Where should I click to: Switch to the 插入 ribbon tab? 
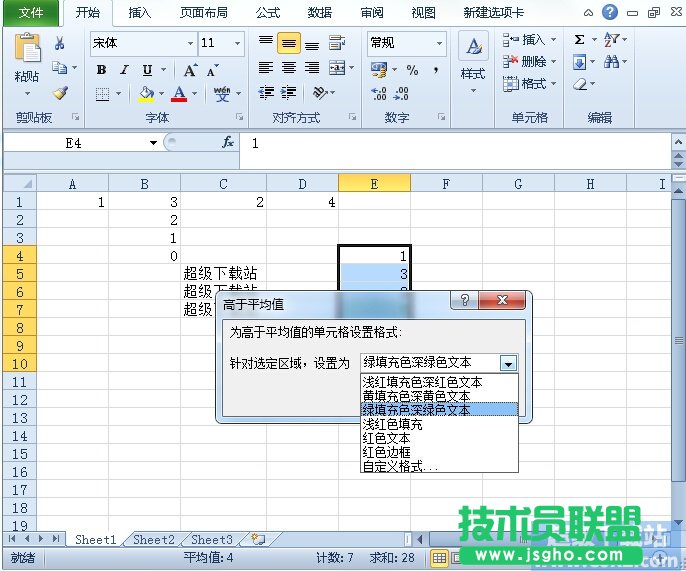(x=140, y=13)
